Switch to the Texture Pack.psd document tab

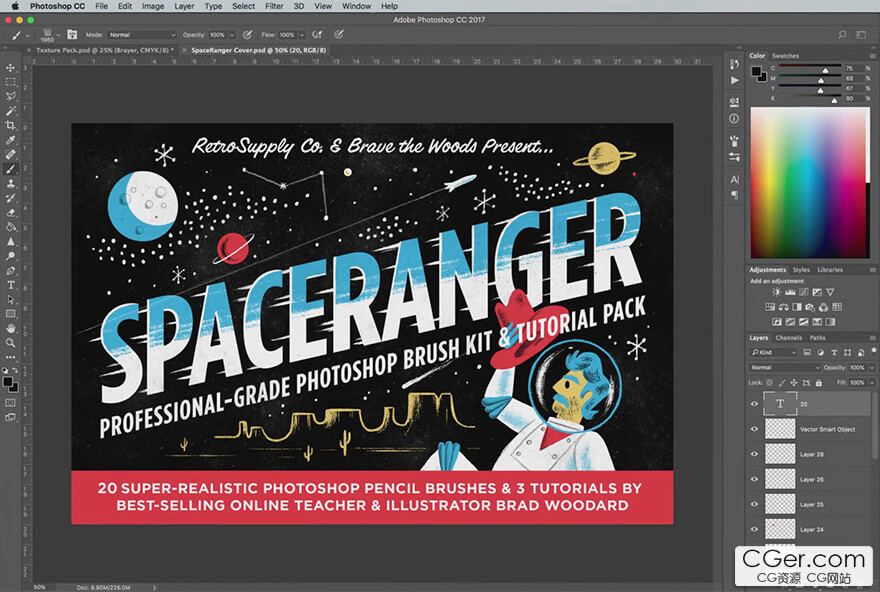102,50
